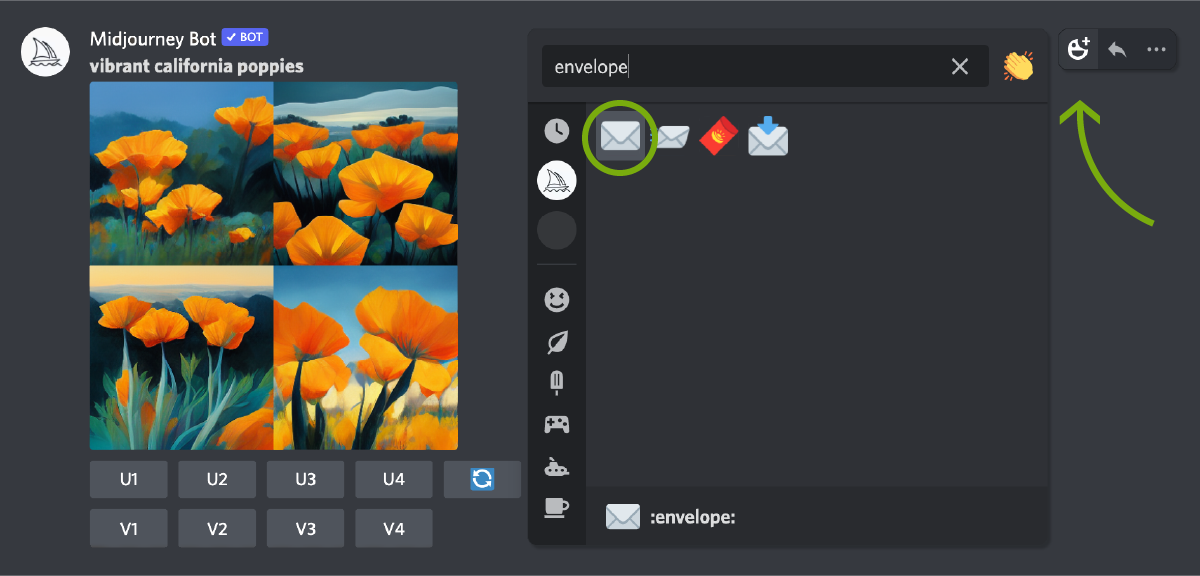Re-roll the grid with the refresh button
The width and height of the screenshot is (1200, 576).
click(482, 479)
